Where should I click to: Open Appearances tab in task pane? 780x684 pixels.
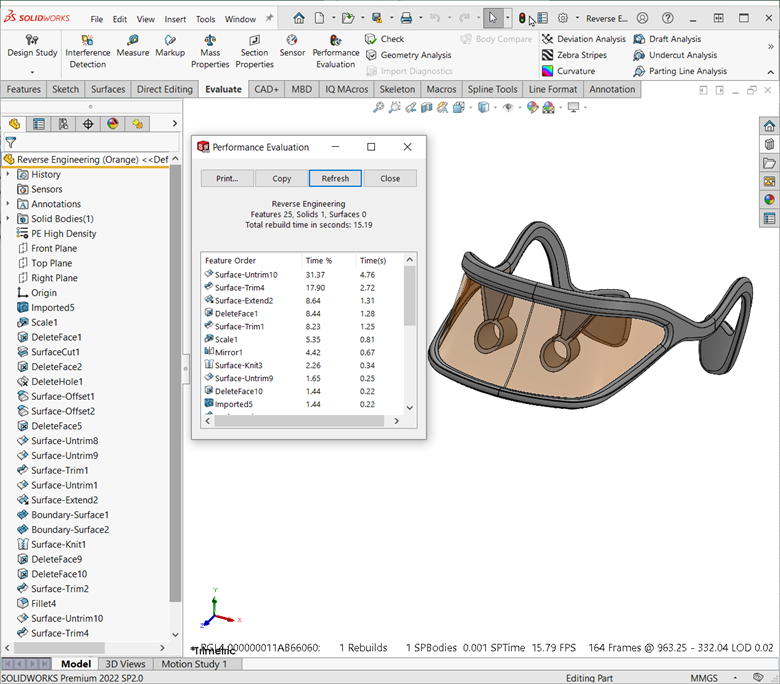pyautogui.click(x=769, y=200)
